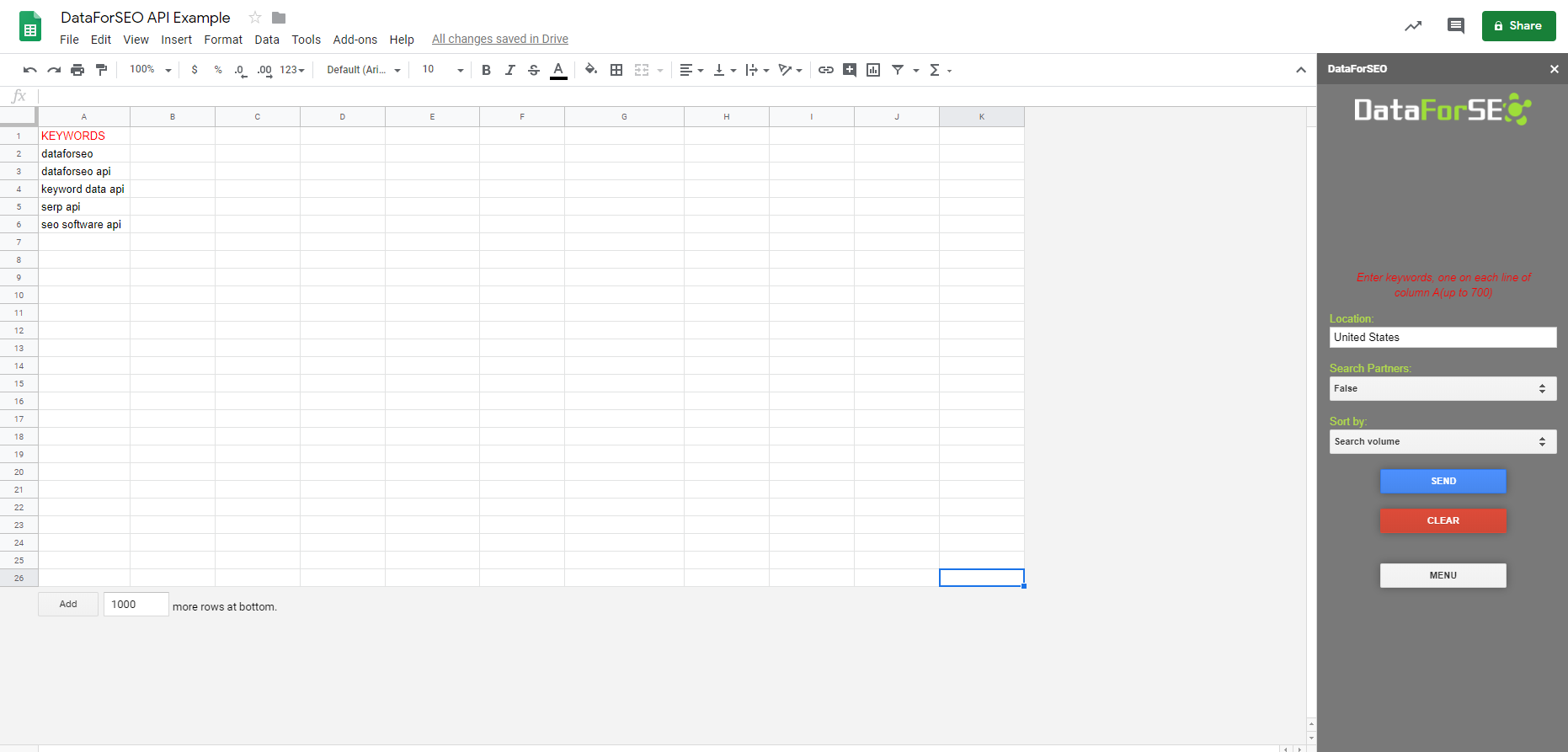Viewport: 1568px width, 752px height.
Task: Click the insert comment icon
Action: [x=850, y=70]
